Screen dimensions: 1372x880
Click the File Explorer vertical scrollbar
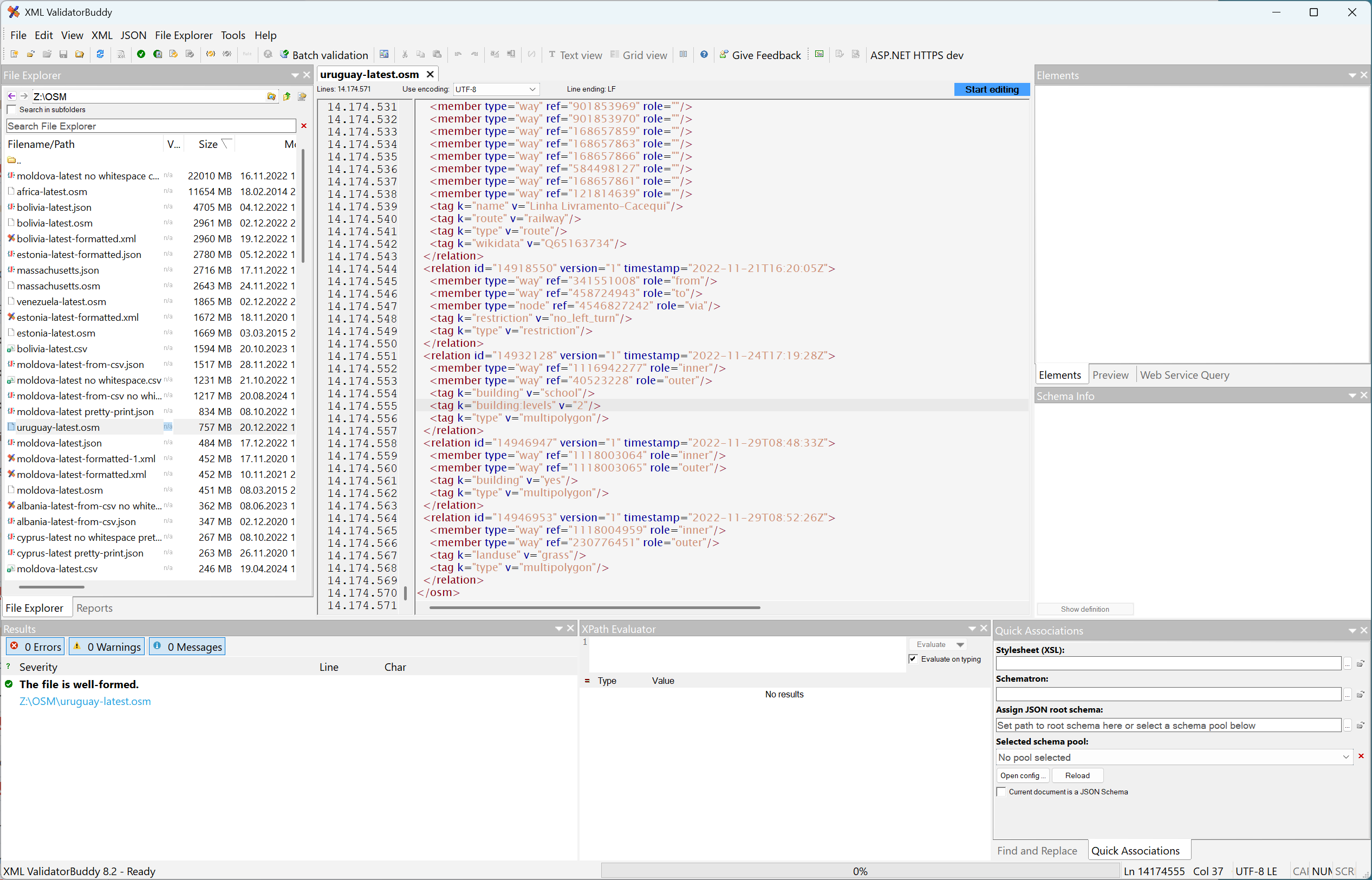303,206
